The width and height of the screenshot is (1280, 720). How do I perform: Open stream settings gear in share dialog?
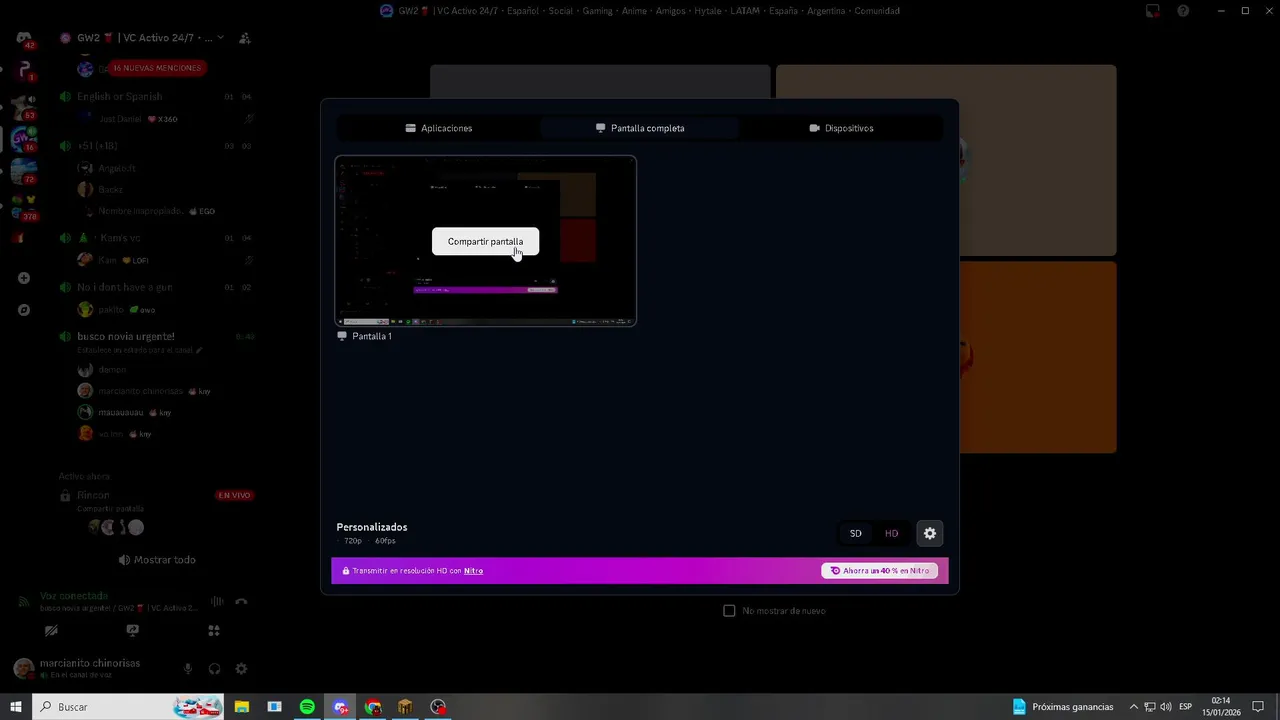click(930, 533)
